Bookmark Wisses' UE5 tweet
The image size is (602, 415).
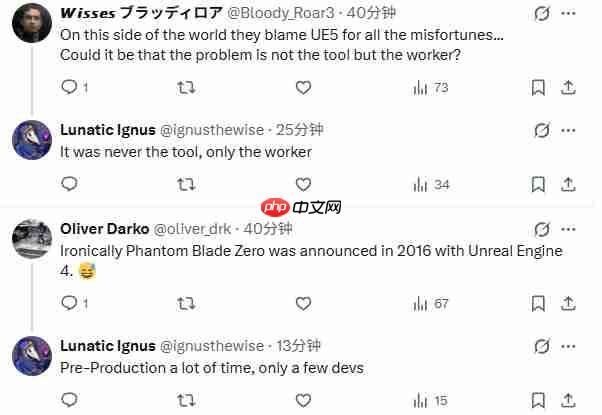538,88
